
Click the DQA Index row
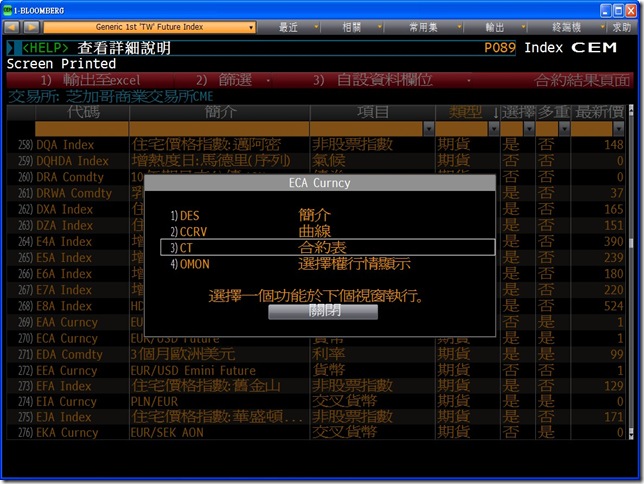click(x=316, y=145)
